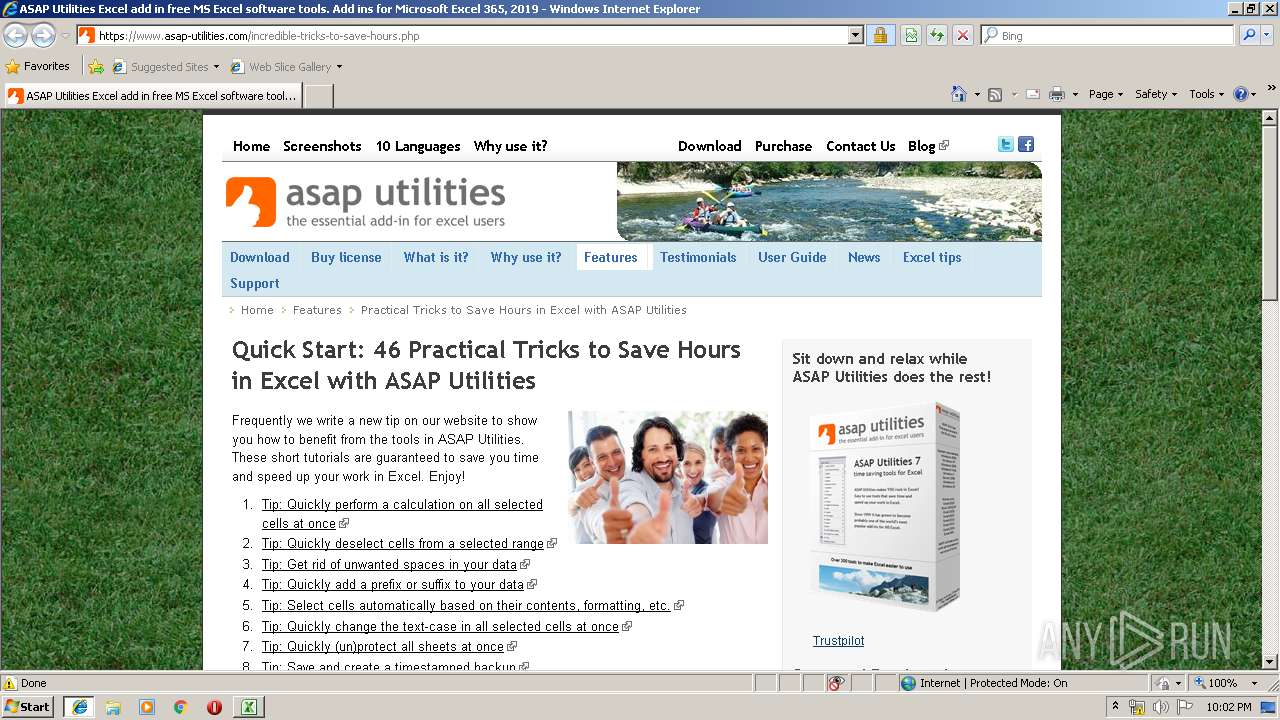Click the Home icon in command bar

coord(958,94)
